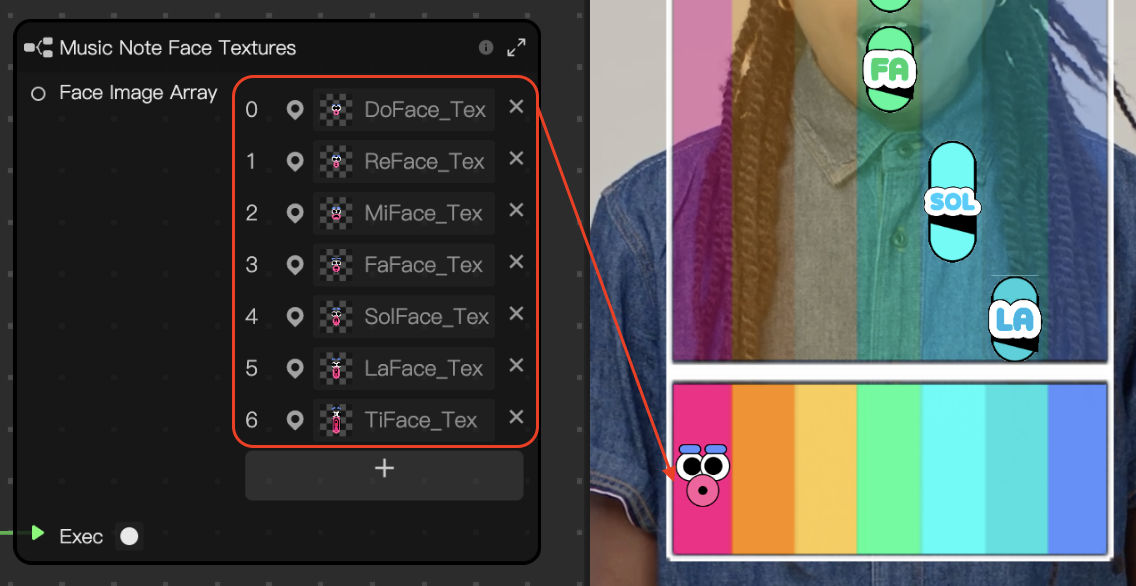This screenshot has width=1136, height=586.
Task: Click the googly-eyed face character in preview
Action: 702,475
